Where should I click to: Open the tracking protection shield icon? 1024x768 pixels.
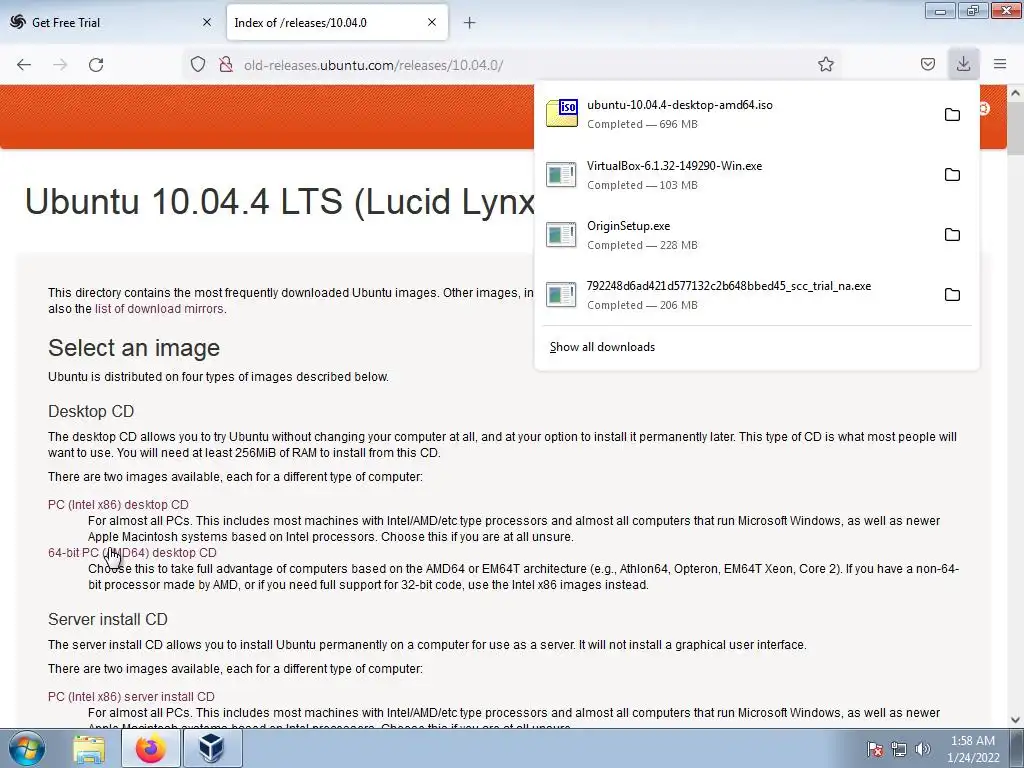[x=198, y=65]
